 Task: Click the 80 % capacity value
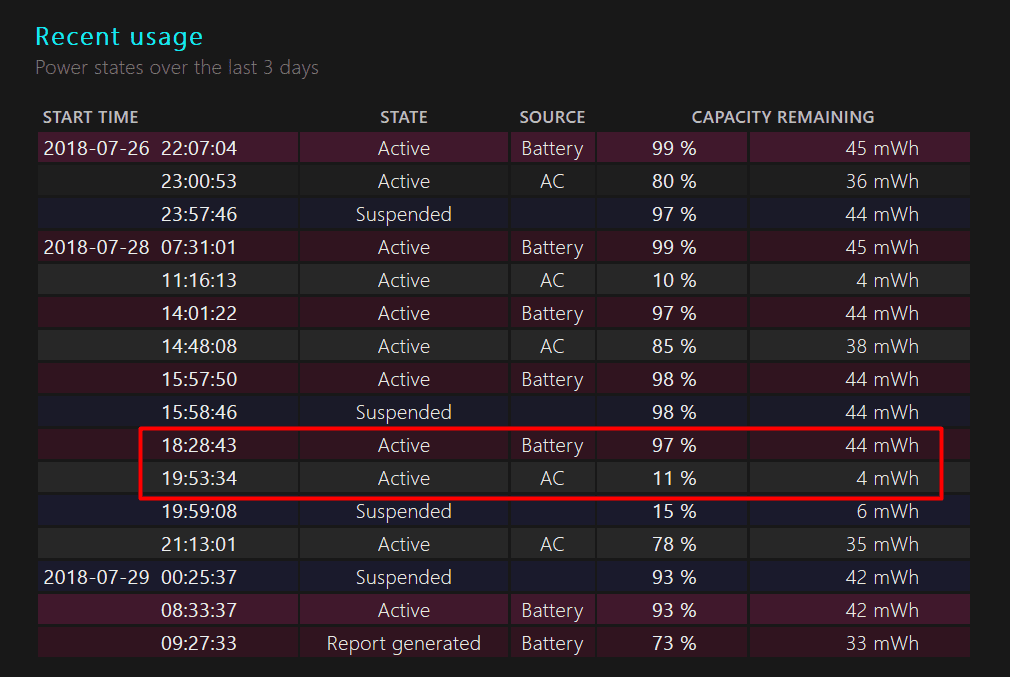click(674, 181)
